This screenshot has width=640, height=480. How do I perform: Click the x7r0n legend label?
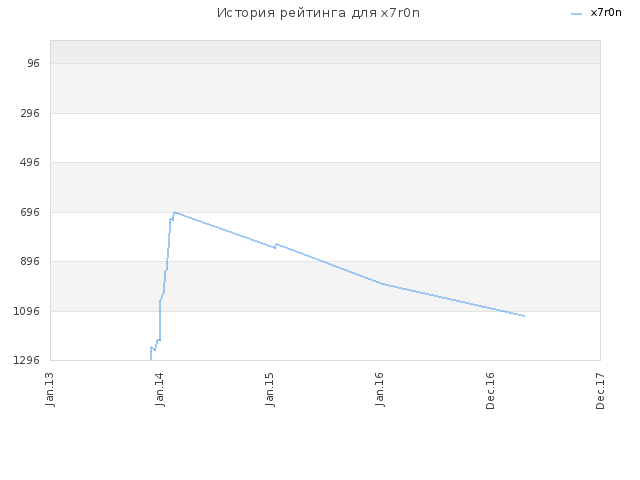[606, 13]
